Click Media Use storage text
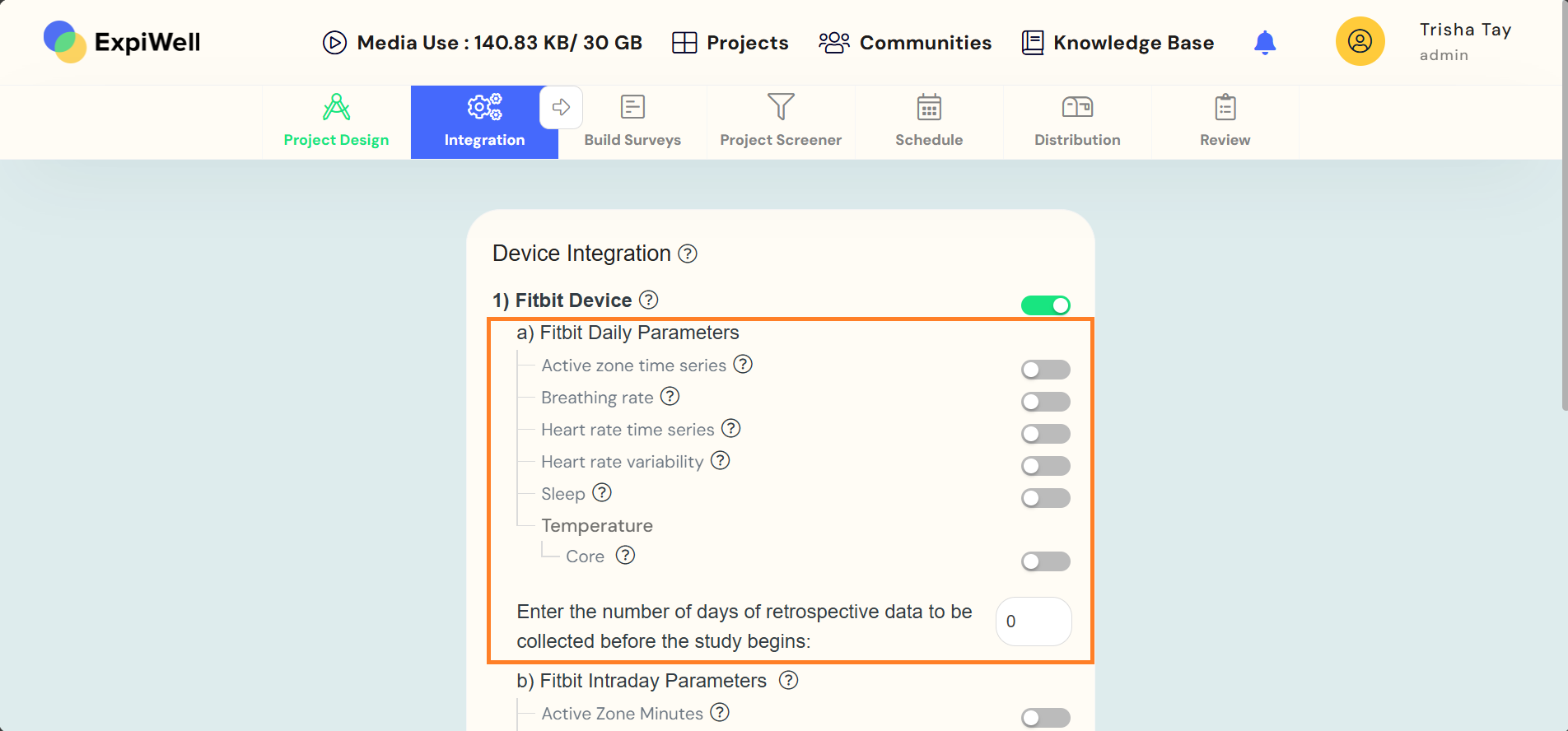The width and height of the screenshot is (1568, 731). tap(499, 43)
